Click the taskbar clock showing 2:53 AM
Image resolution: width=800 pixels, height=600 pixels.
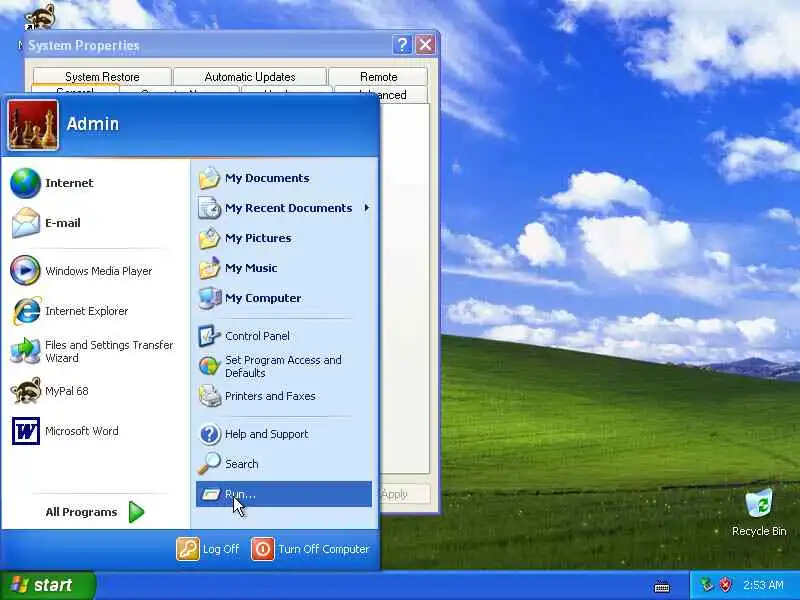point(763,585)
